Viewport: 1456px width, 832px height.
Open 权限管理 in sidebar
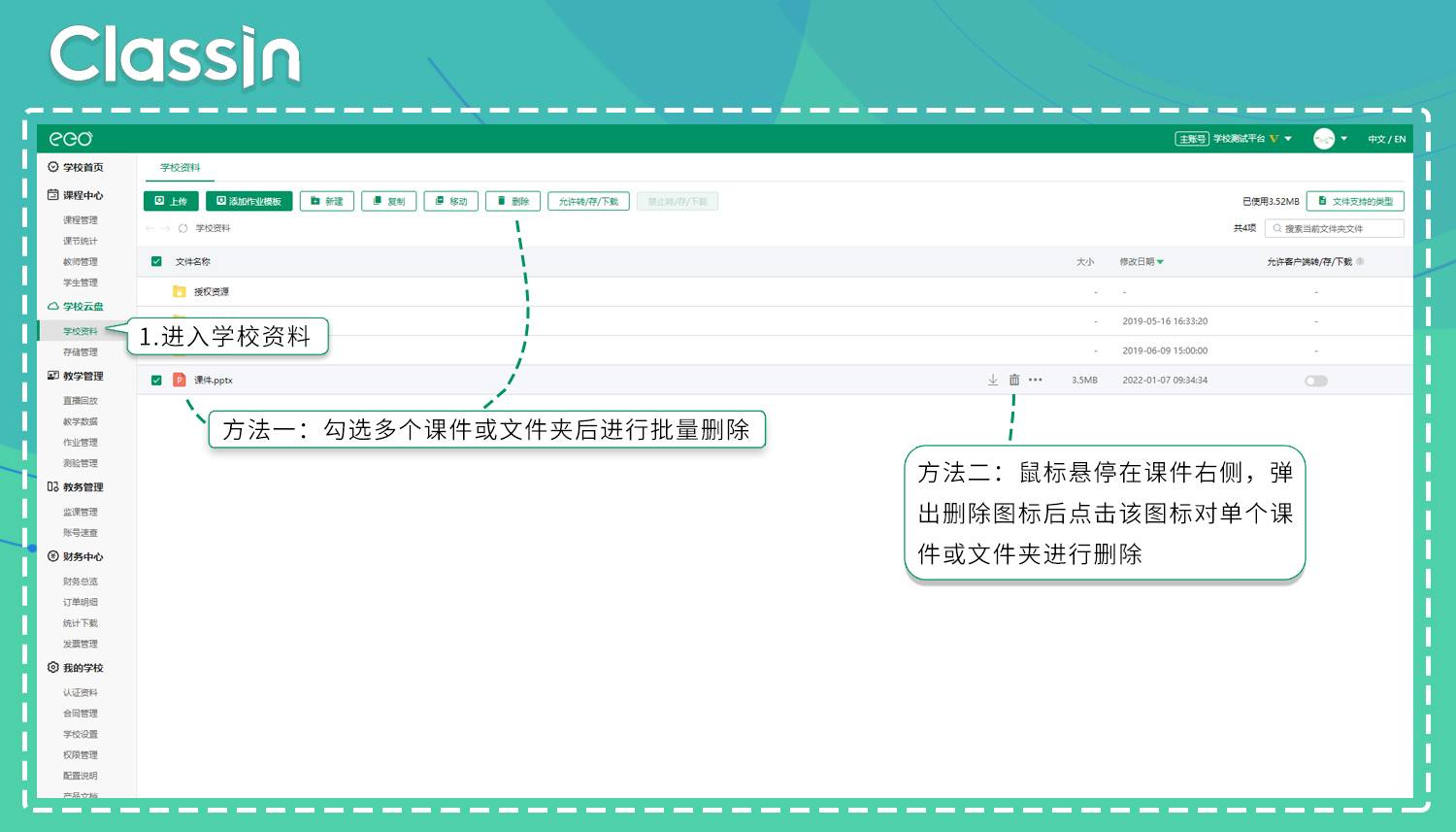click(x=81, y=755)
